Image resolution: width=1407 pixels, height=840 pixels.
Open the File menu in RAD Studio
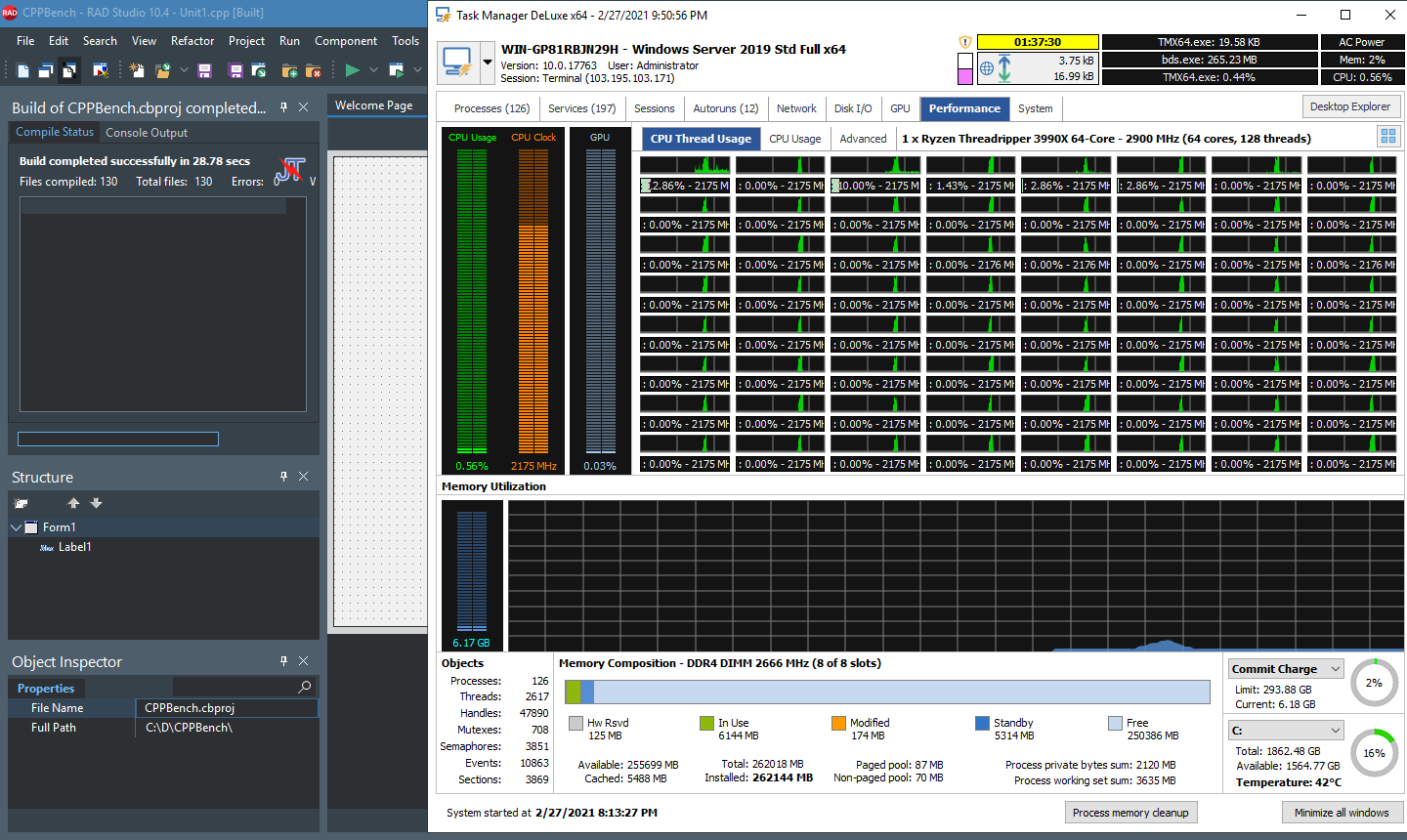(x=25, y=41)
